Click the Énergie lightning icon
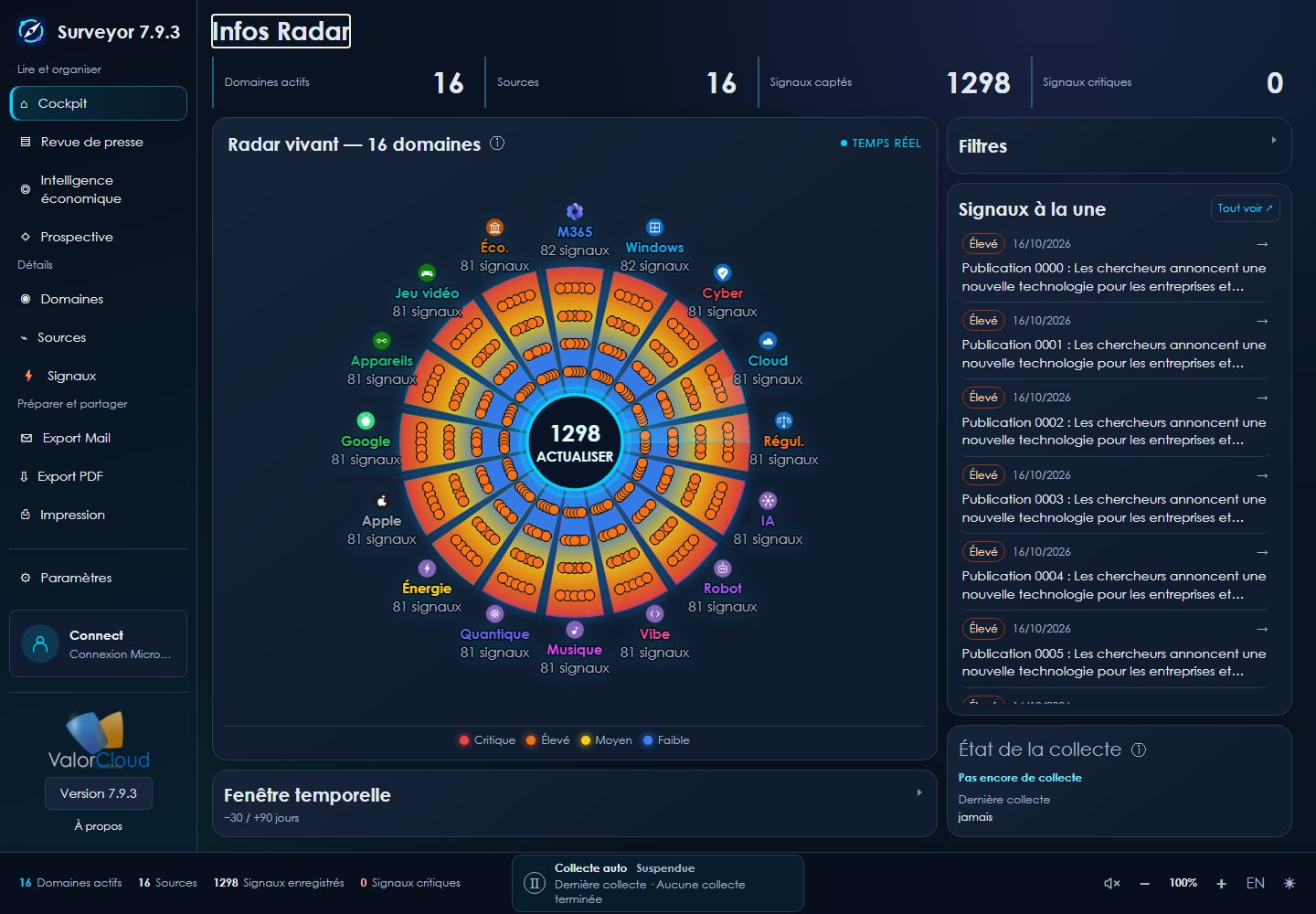 (x=427, y=569)
